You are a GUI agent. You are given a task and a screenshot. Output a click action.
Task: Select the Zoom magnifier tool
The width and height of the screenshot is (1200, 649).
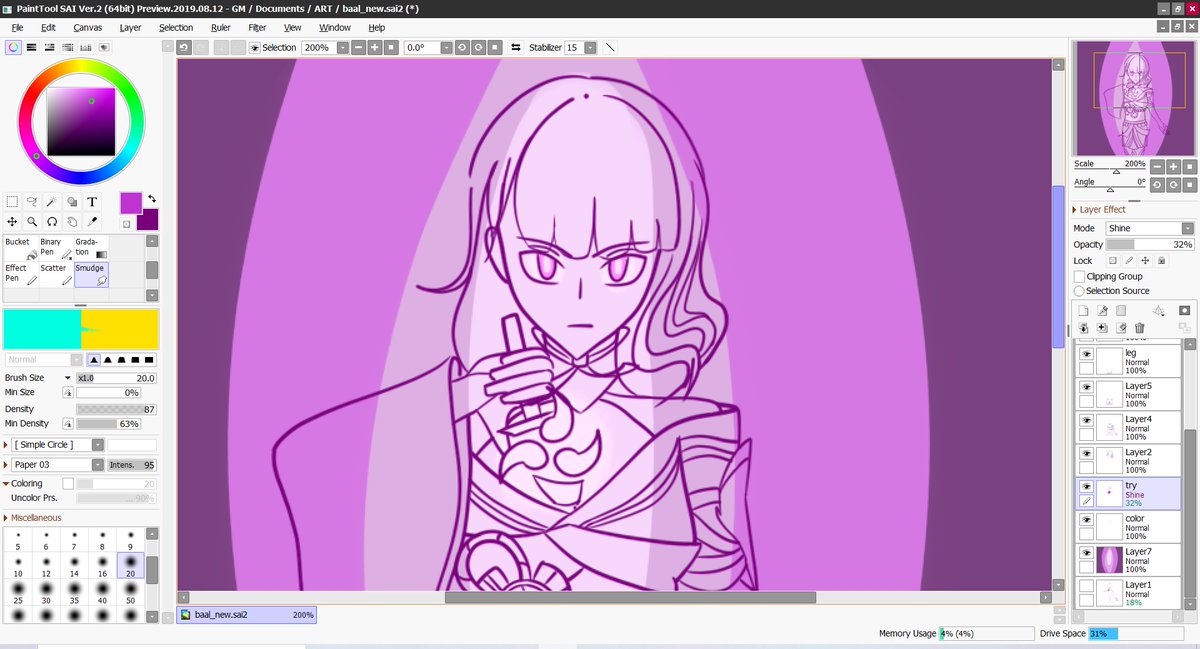click(32, 221)
